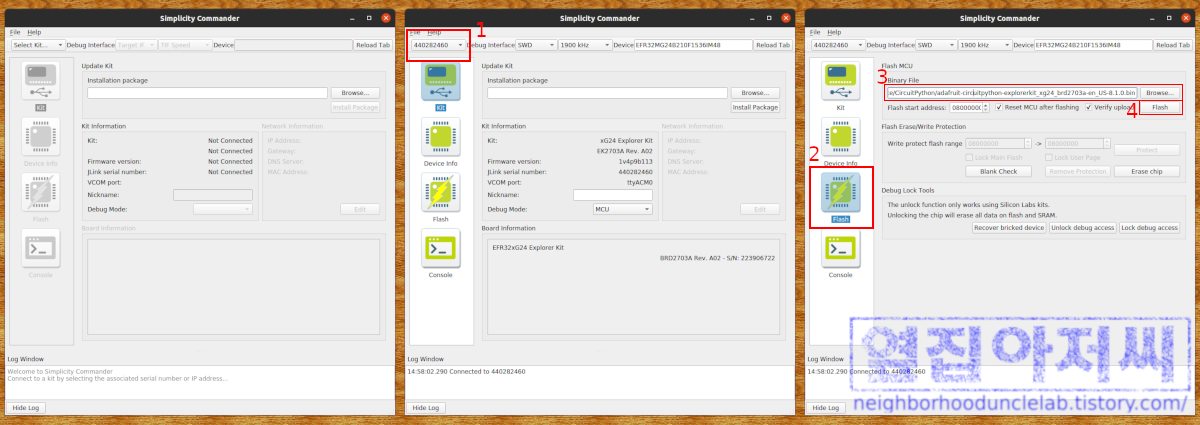Open the Flash icon in left window
Viewport: 1200px width, 425px height.
[41, 192]
